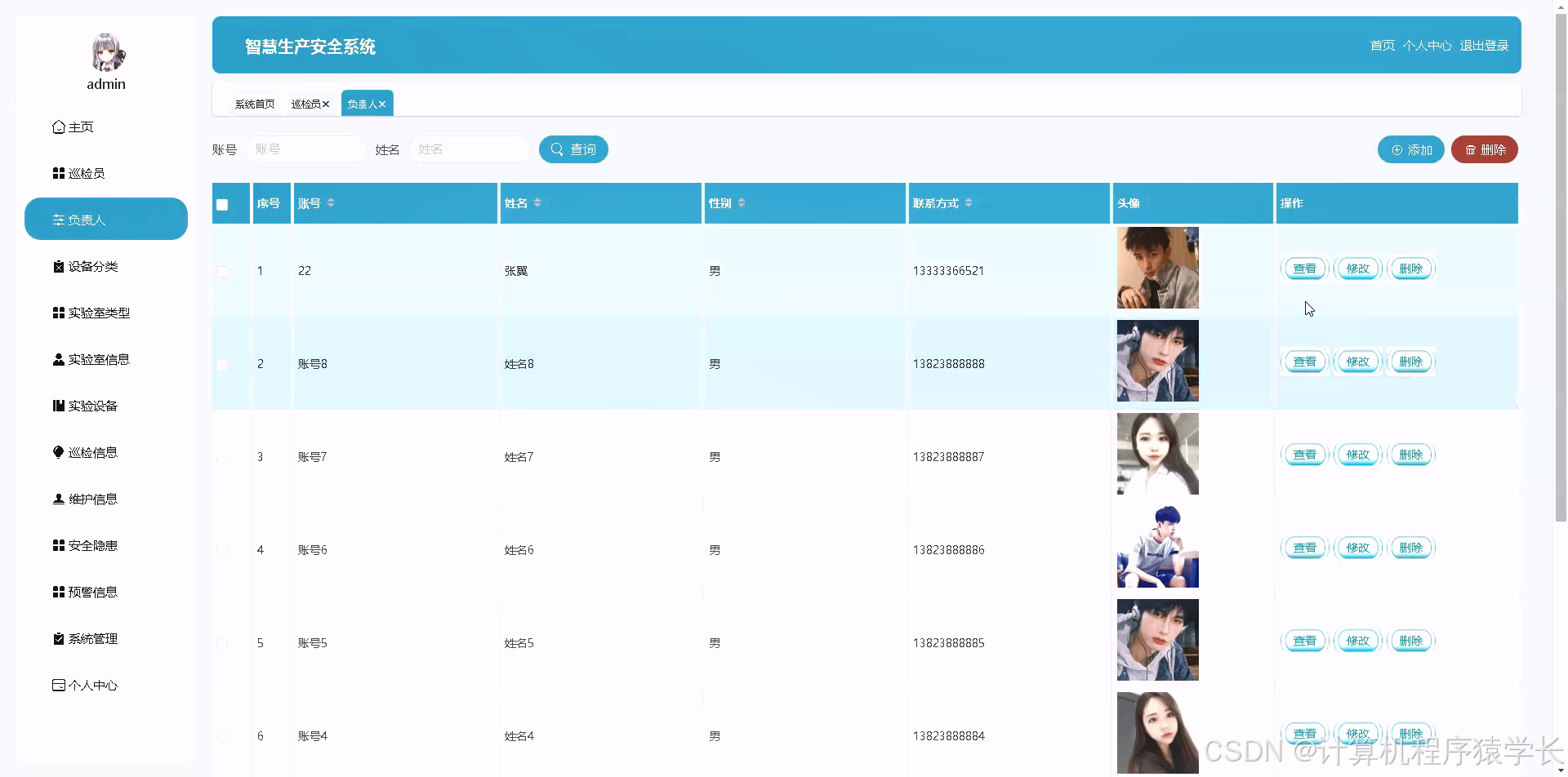Viewport: 1568px width, 777px height.
Task: Click the 个人中心 card icon
Action: [x=59, y=685]
